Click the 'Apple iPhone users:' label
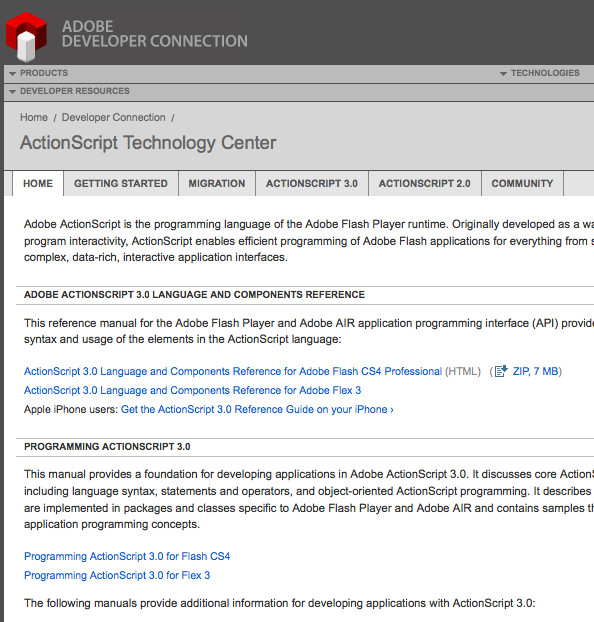594x622 pixels. 71,409
